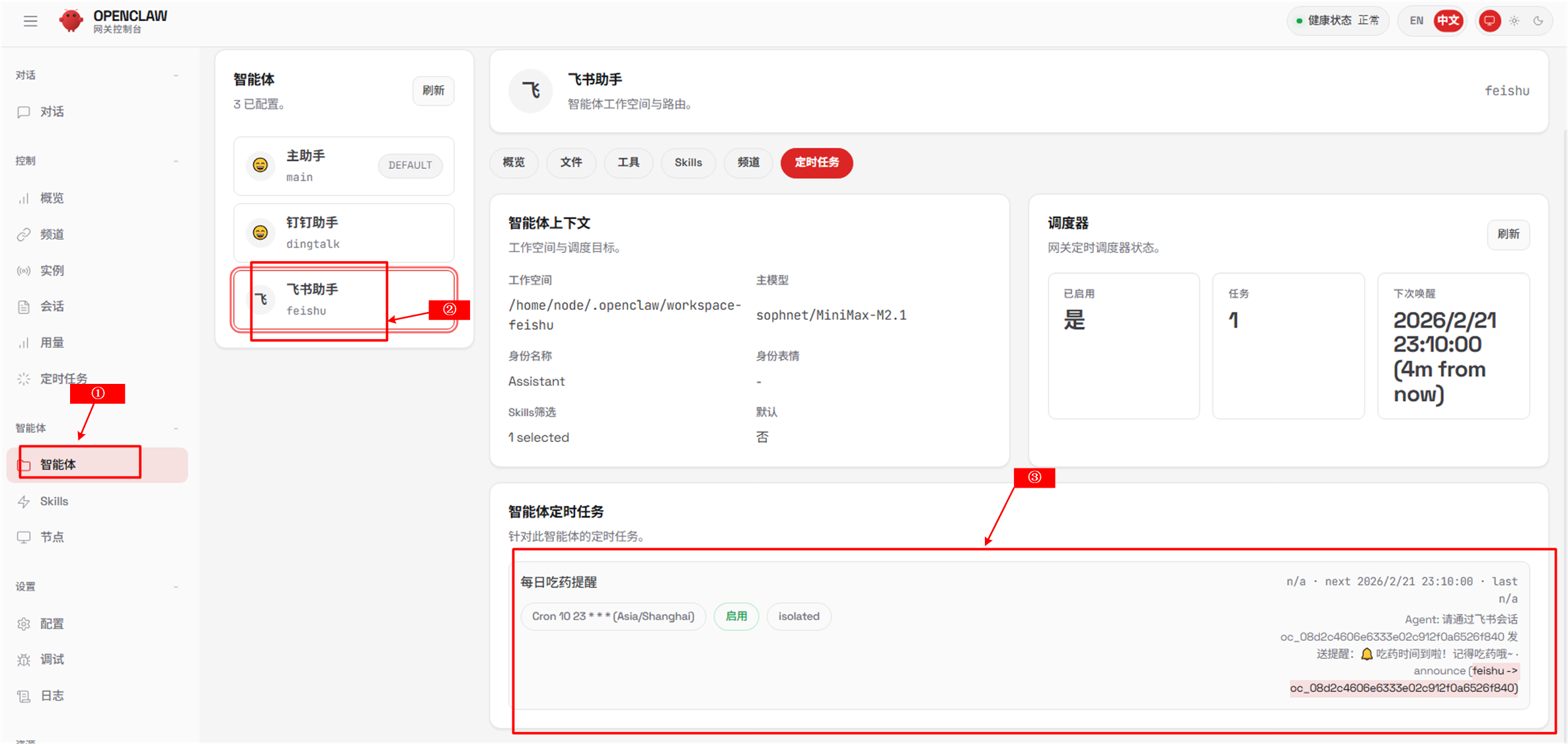
Task: Click the 健康状态 正常 status pill
Action: click(x=1338, y=20)
